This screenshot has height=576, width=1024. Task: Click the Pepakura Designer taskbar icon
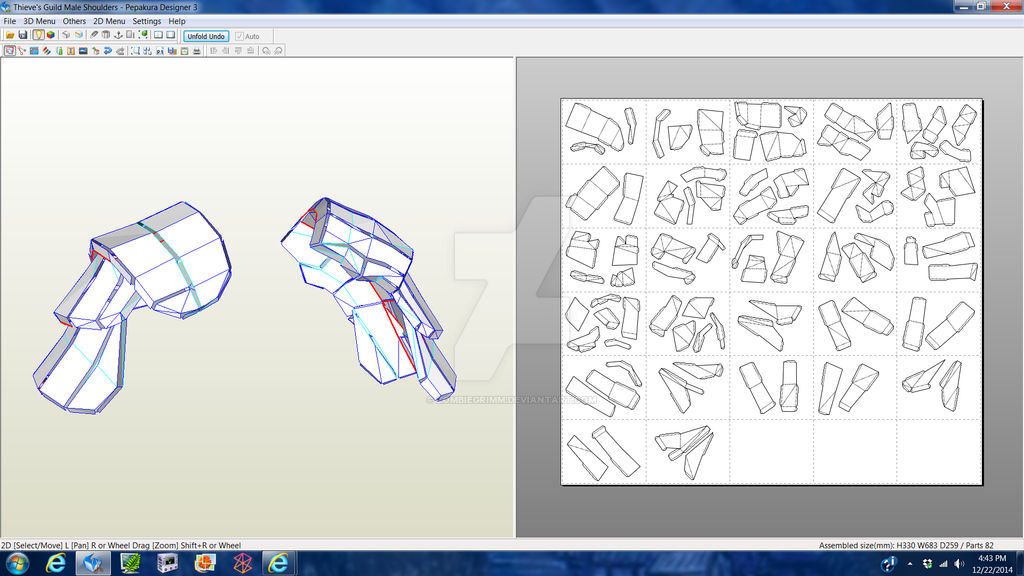93,563
